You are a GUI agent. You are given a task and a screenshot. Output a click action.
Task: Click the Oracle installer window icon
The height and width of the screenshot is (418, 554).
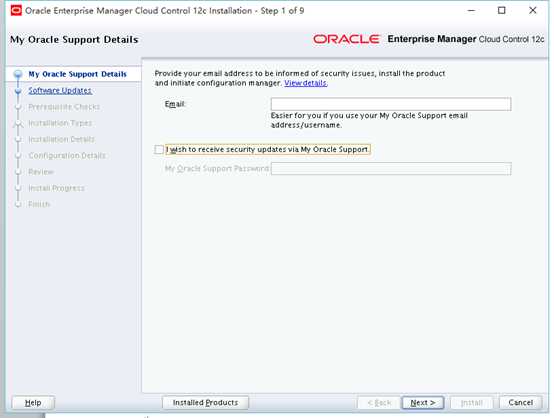coord(16,11)
